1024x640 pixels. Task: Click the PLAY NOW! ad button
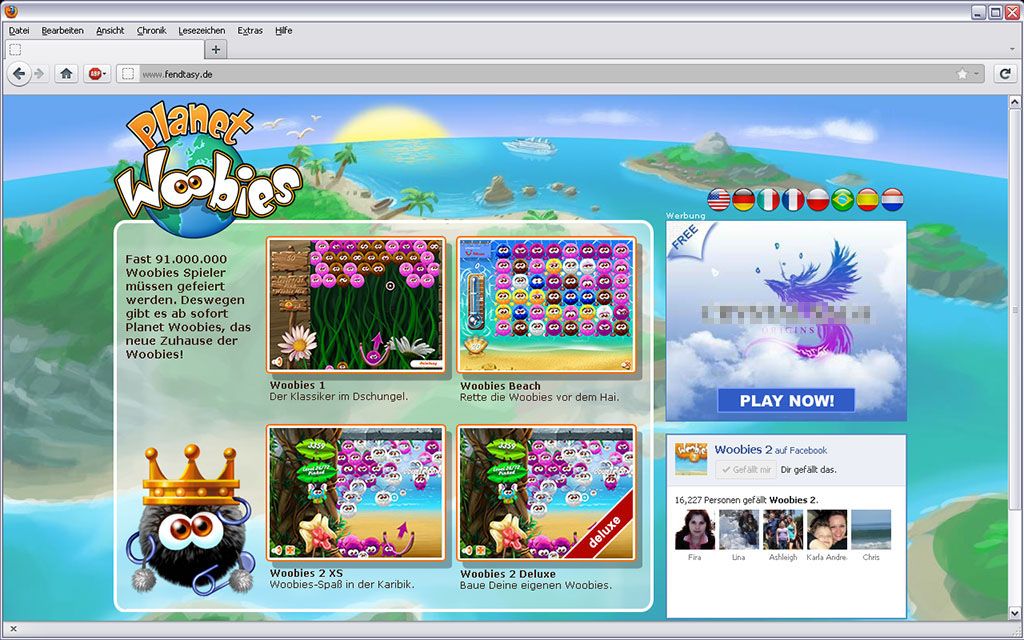[786, 400]
